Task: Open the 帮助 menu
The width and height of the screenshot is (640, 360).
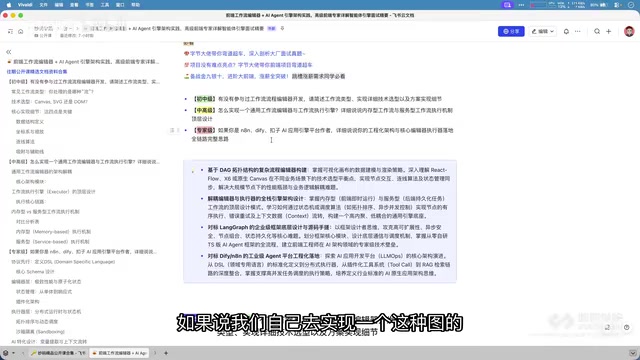Action: 136,5
